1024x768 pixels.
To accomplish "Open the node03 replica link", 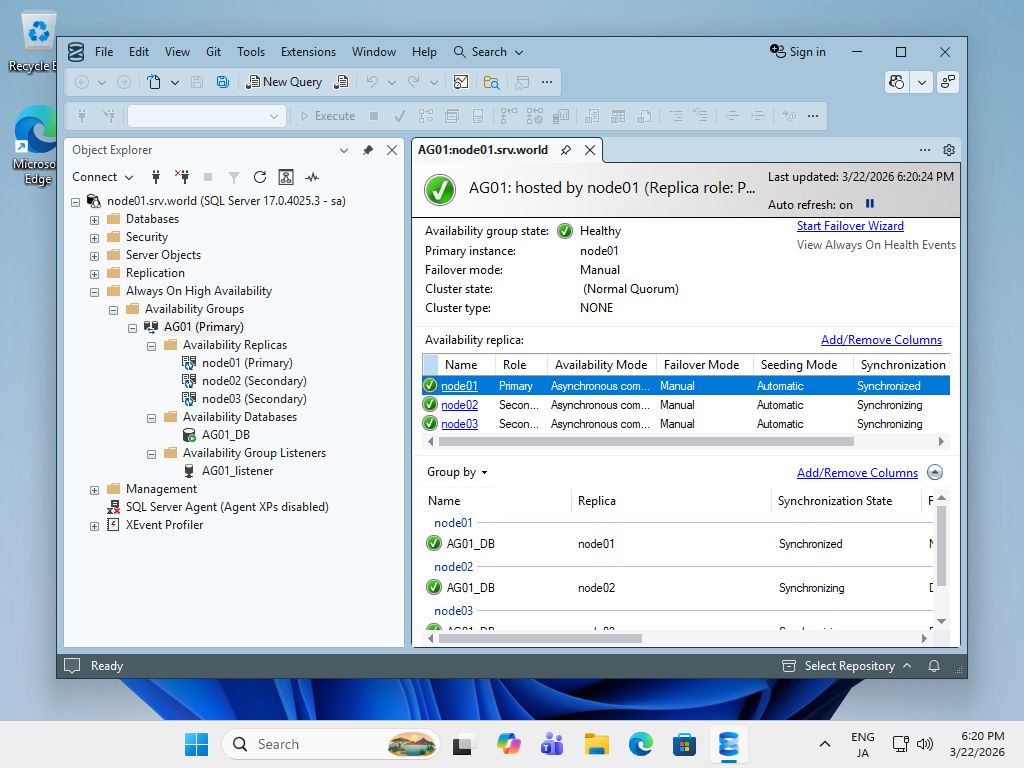I will 459,424.
